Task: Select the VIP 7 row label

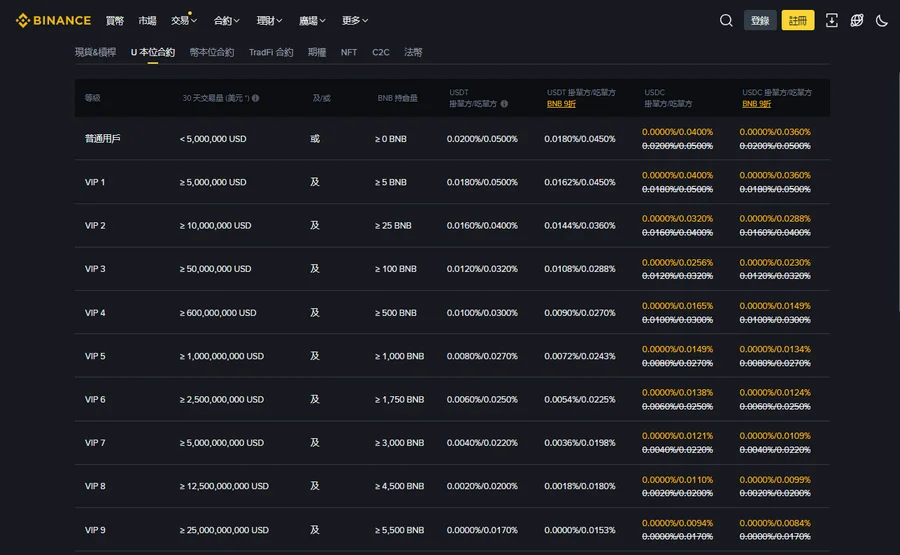Action: point(95,443)
